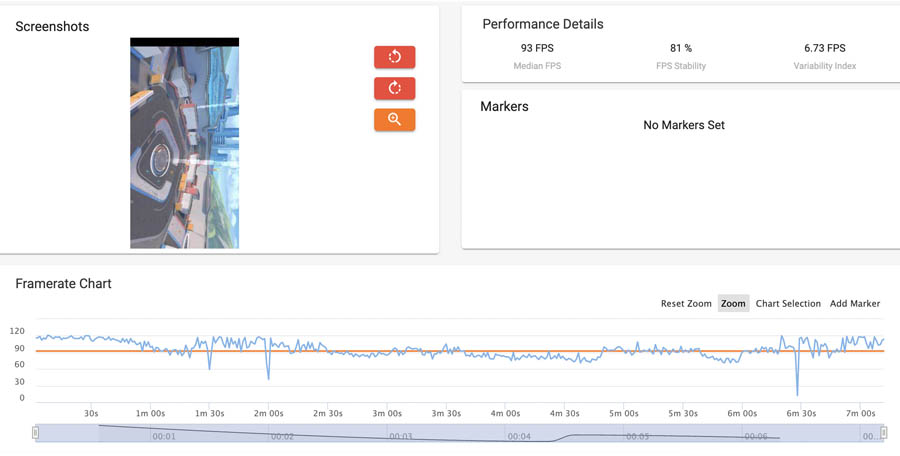Grab the right handle of the range navigator
Image resolution: width=900 pixels, height=456 pixels.
click(x=883, y=433)
